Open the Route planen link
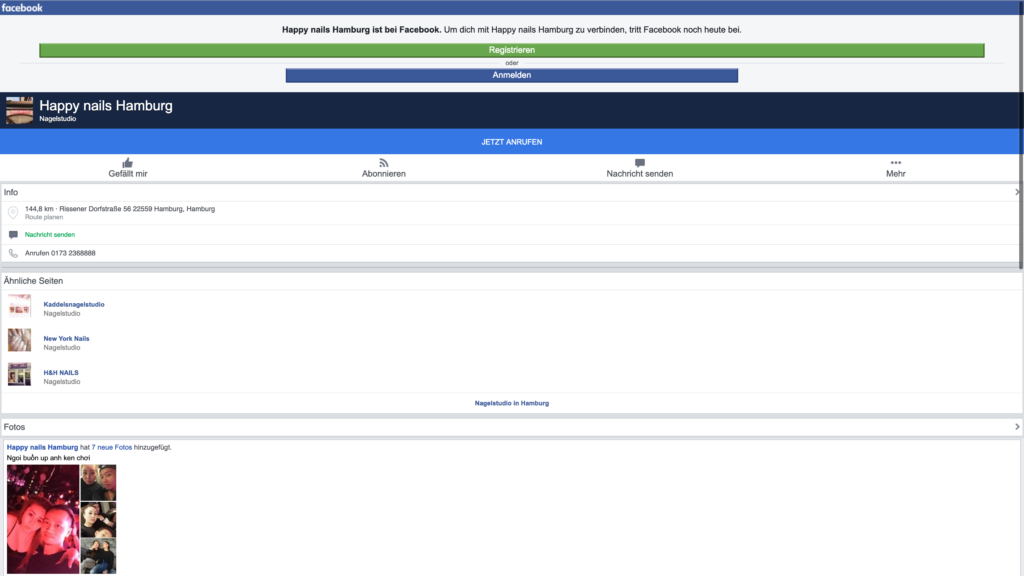Screen dimensions: 1024x576 point(44,217)
